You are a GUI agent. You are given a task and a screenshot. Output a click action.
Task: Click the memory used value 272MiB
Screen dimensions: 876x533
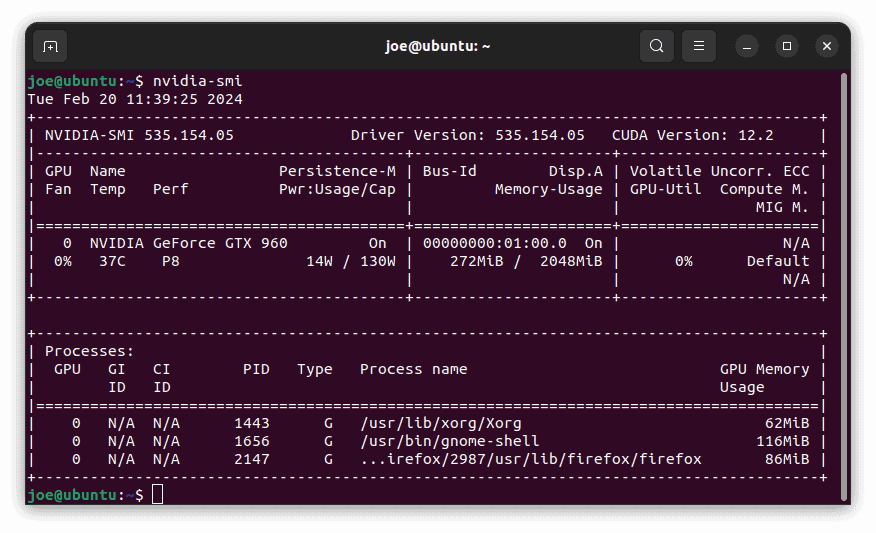point(477,261)
